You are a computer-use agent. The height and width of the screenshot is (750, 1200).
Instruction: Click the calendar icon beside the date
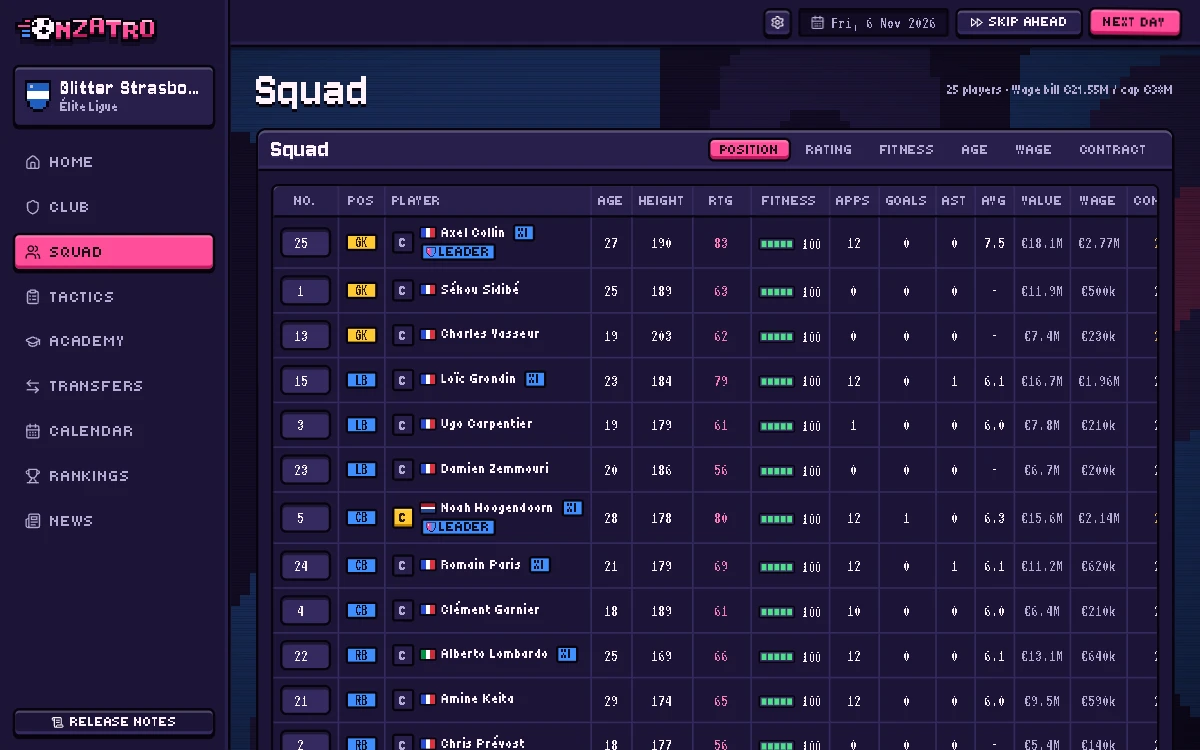point(817,22)
